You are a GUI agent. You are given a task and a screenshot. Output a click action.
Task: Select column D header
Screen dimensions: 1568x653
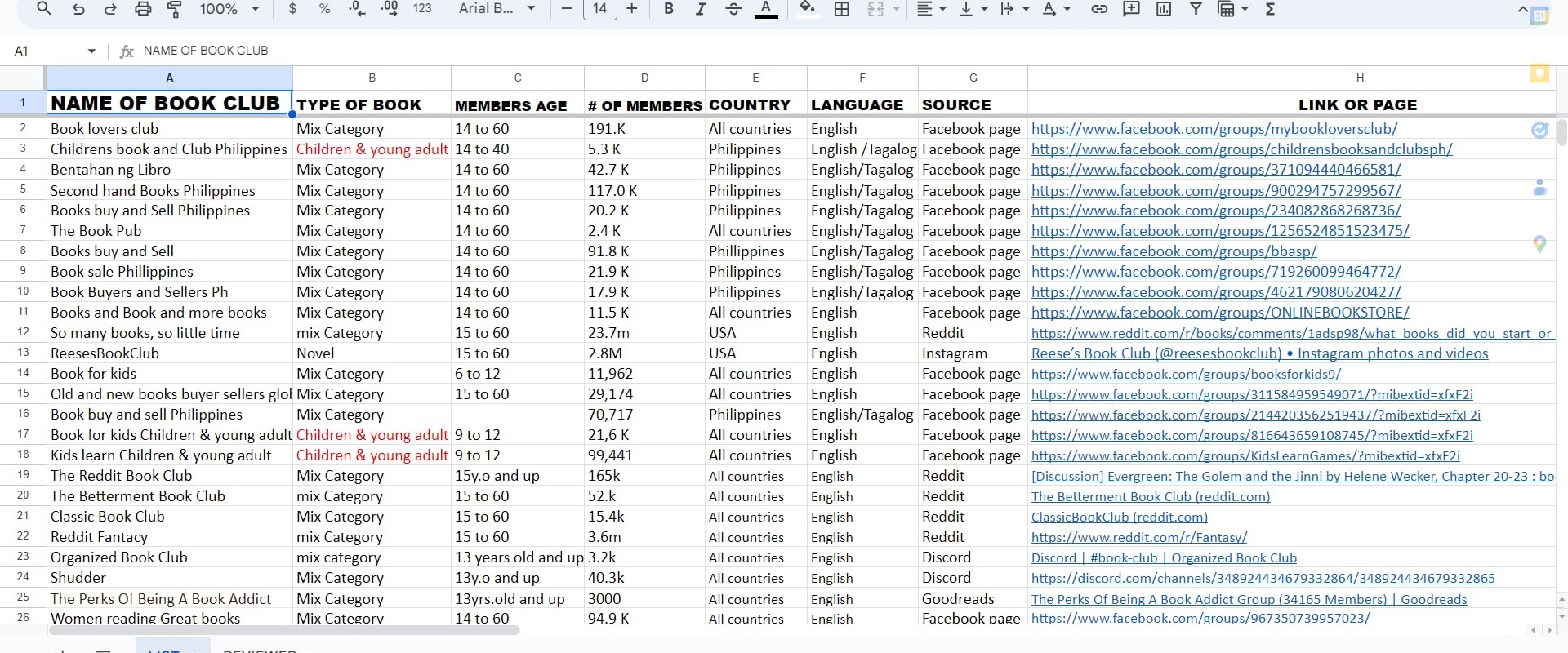[x=644, y=78]
